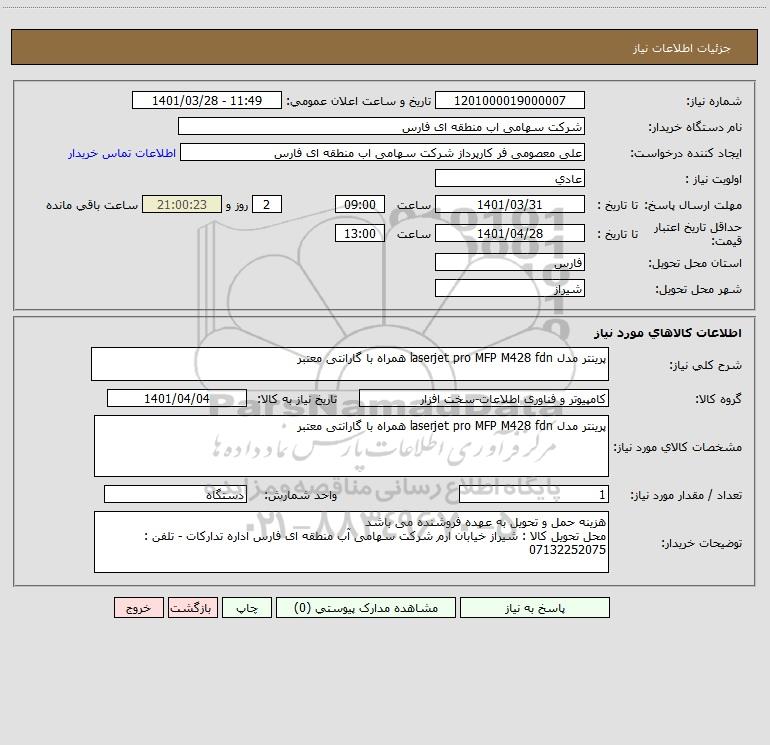Screen dimensions: 770x745
Task: Click the 'ساعت باقی مانده' text
Action: (92, 205)
